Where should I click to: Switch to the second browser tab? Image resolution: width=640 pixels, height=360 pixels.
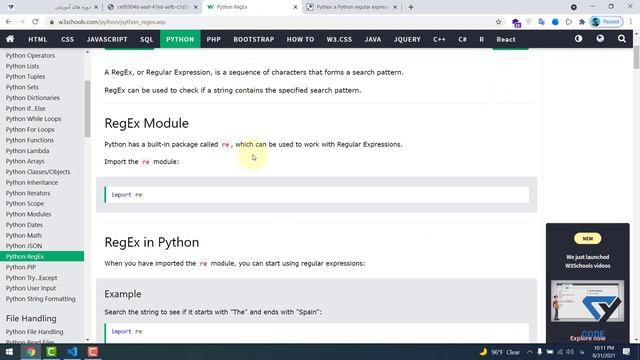tap(152, 7)
